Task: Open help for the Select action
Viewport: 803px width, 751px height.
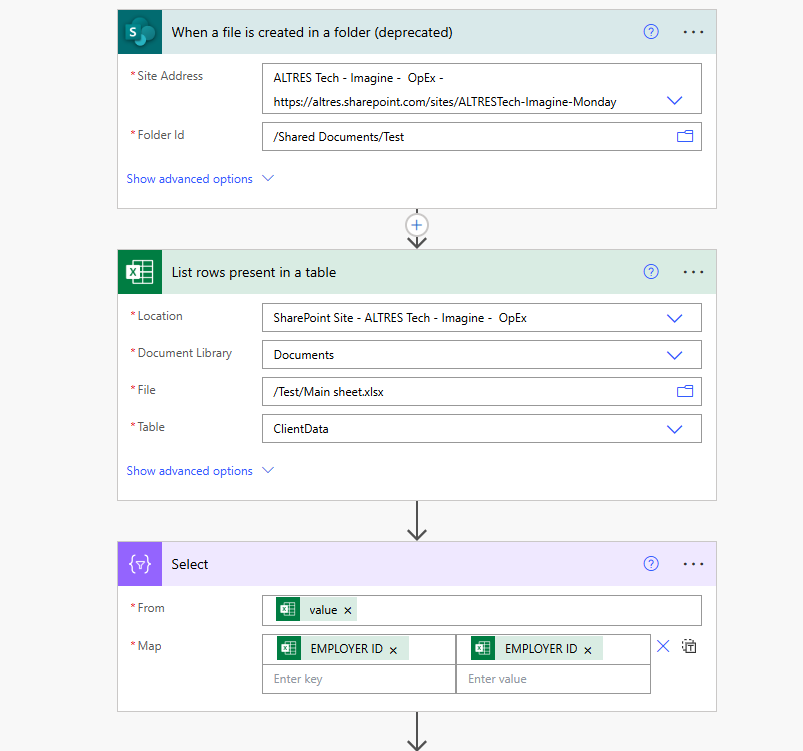Action: click(651, 564)
